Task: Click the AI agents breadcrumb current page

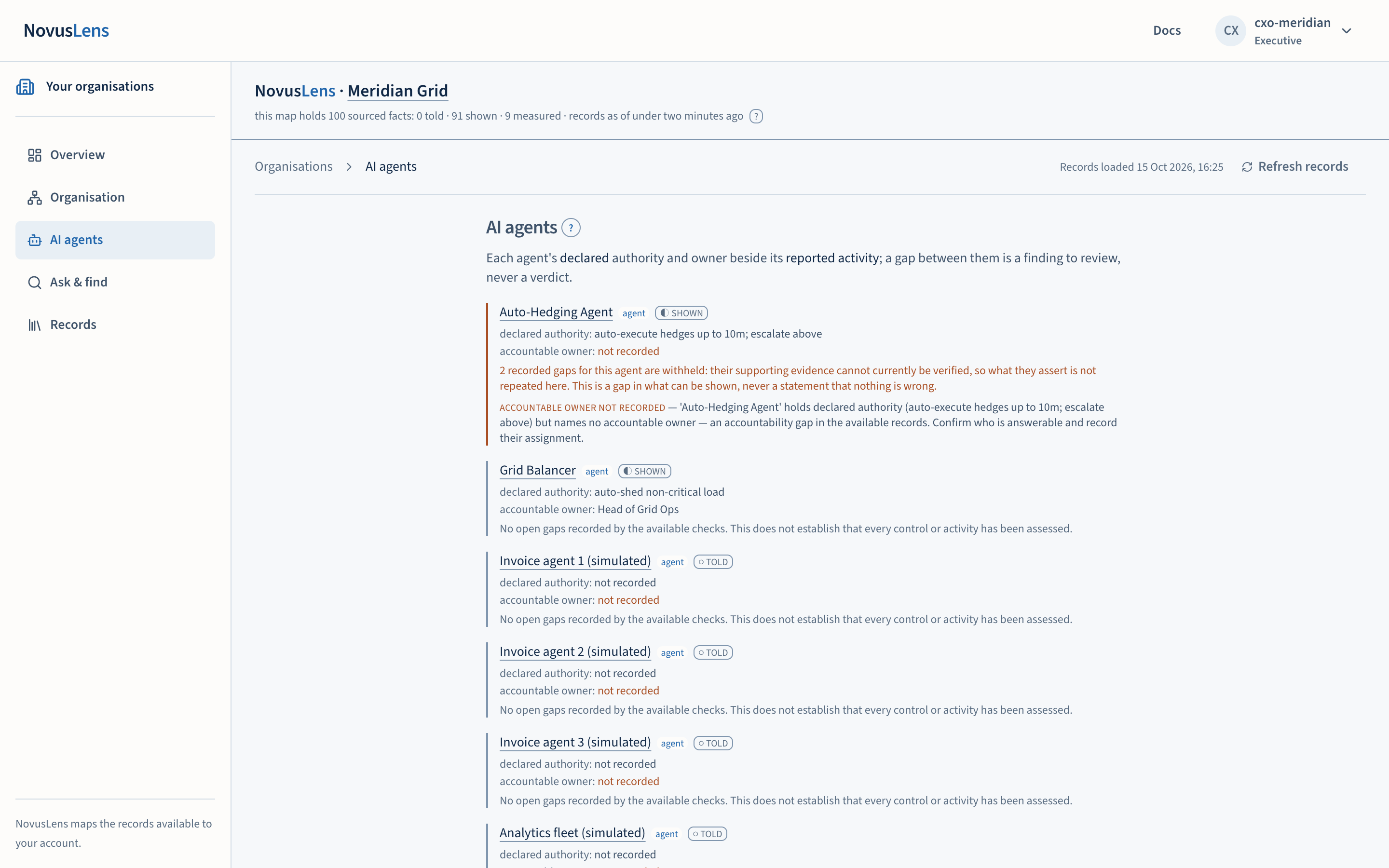Action: 391,166
